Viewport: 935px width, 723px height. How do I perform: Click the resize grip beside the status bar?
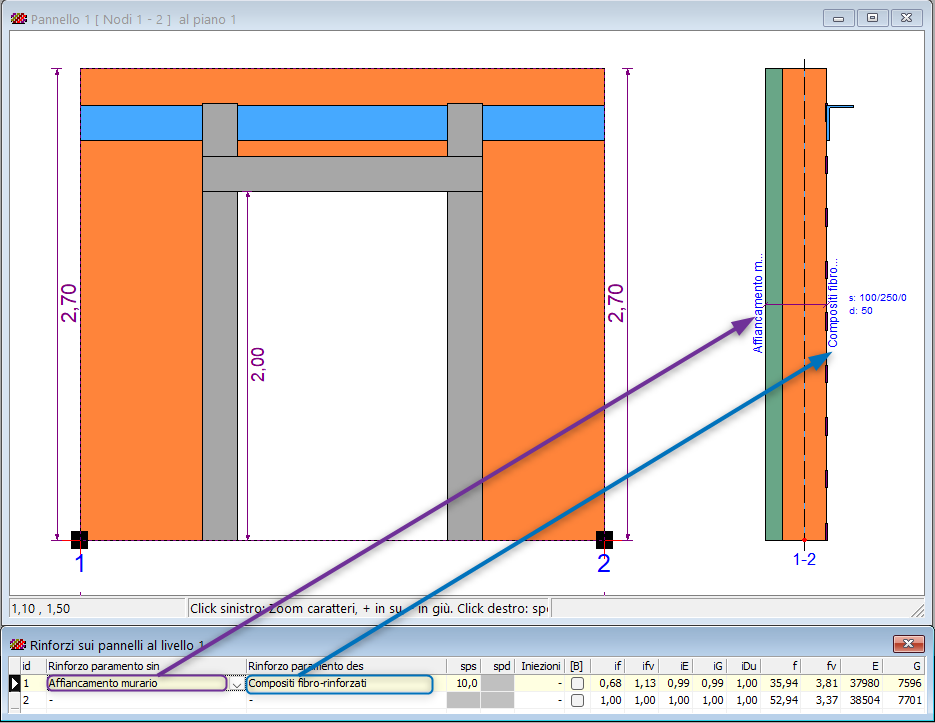coord(917,608)
